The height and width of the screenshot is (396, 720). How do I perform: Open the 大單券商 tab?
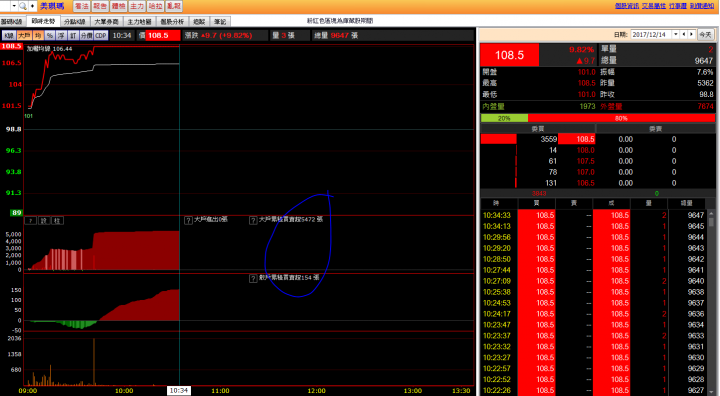tap(106, 22)
